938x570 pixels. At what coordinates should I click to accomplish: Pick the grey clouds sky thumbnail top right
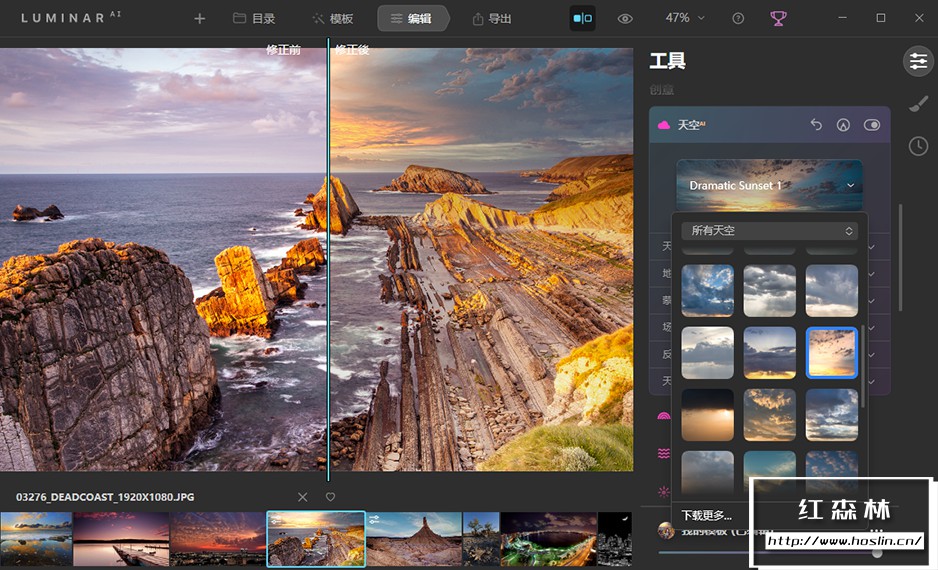pos(832,291)
